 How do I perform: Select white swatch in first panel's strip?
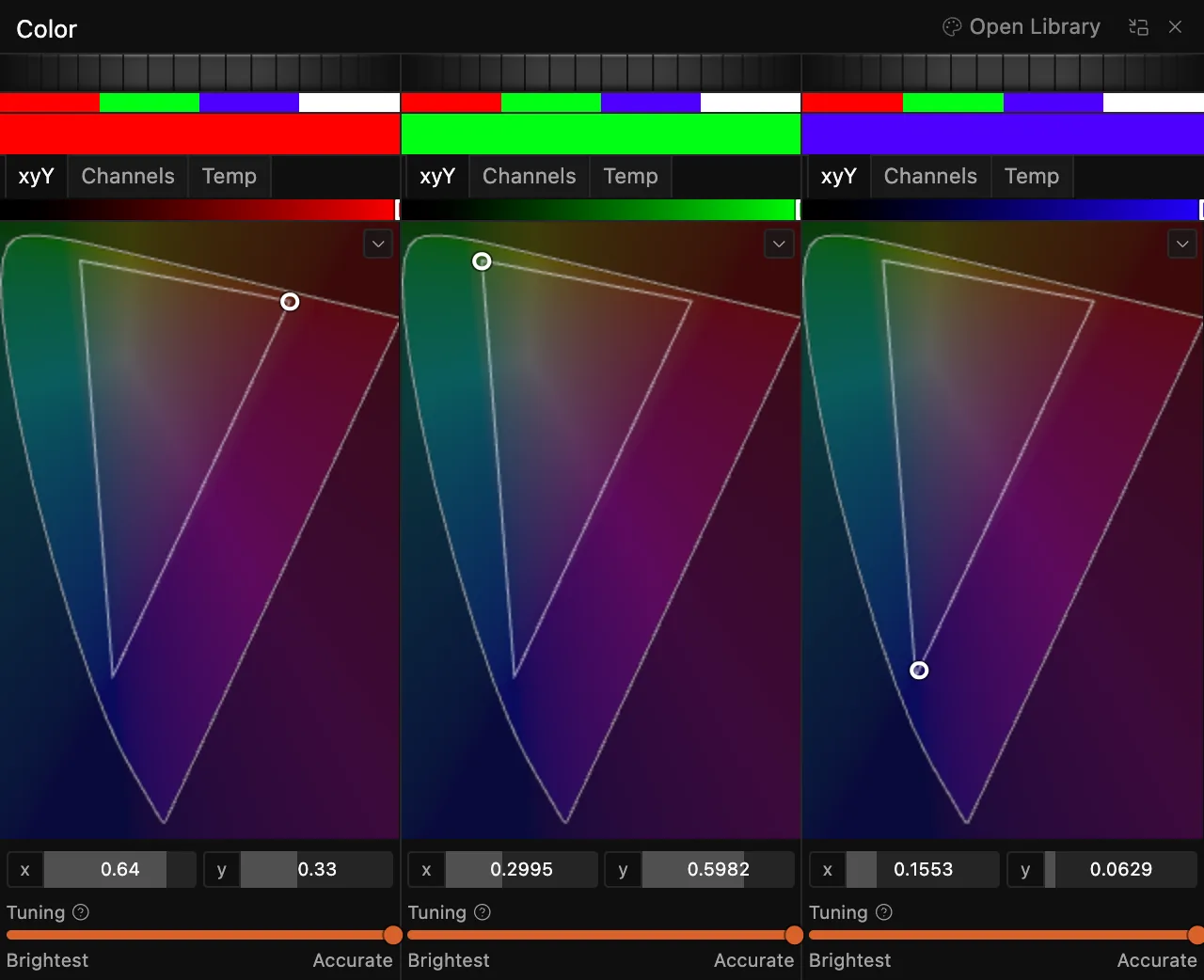pos(349,103)
